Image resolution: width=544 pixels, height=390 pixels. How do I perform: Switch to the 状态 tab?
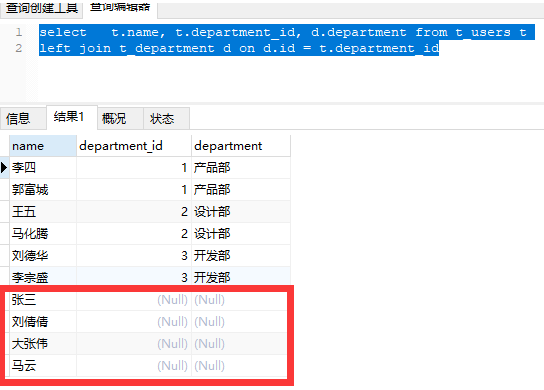(x=167, y=119)
